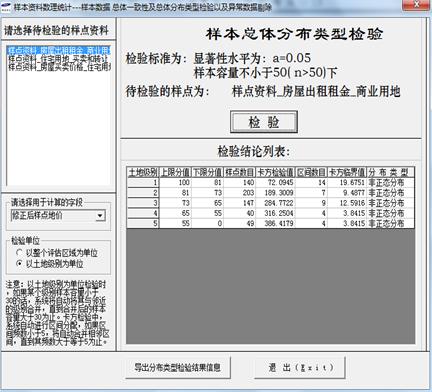Click sample count cell 40

[240, 213]
